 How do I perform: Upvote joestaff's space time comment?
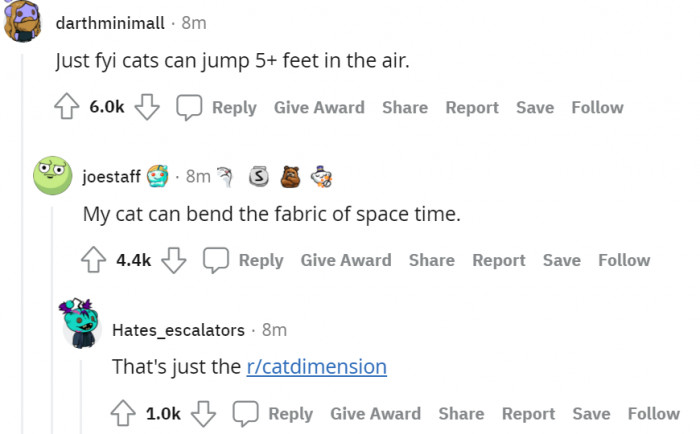tap(94, 260)
